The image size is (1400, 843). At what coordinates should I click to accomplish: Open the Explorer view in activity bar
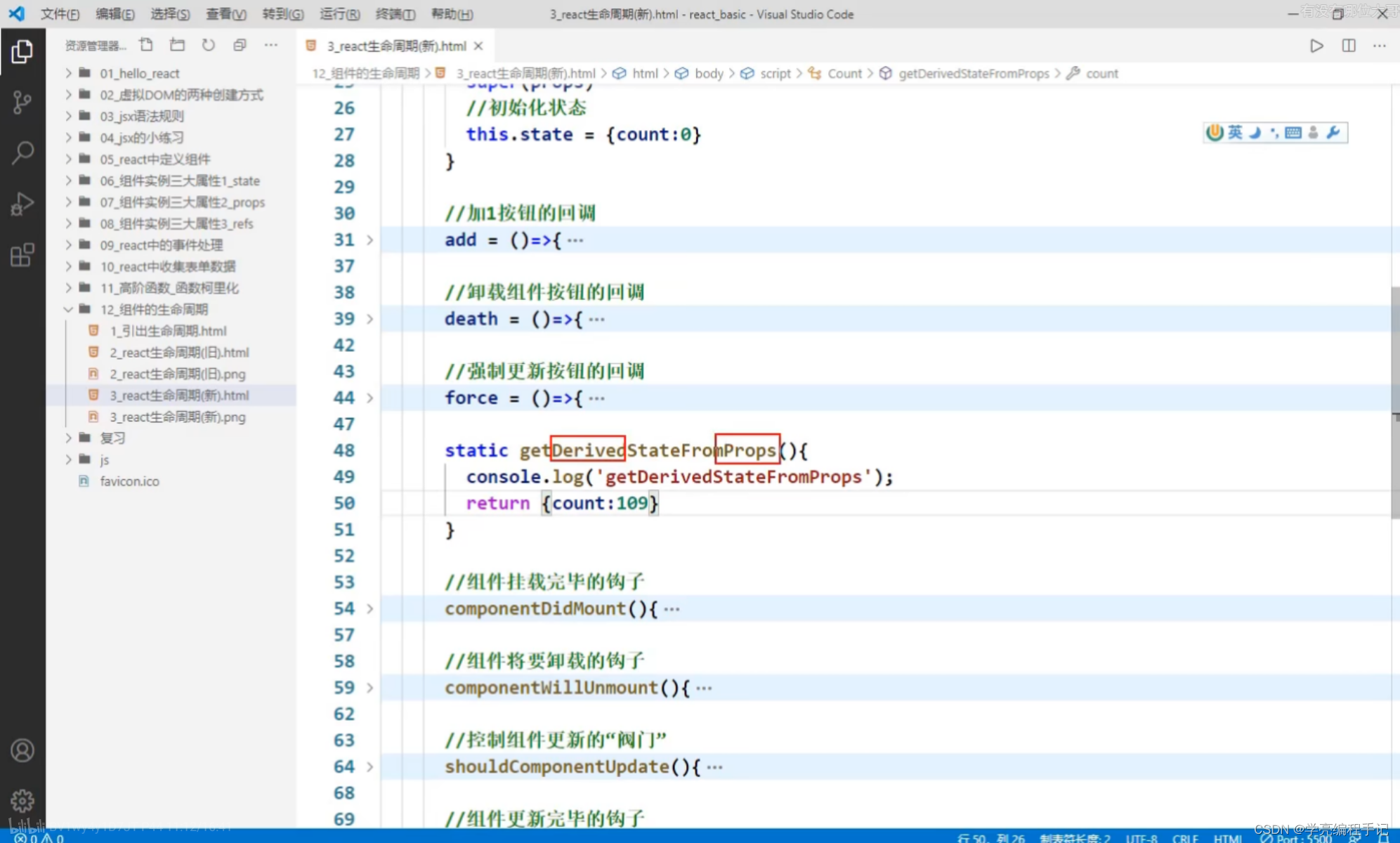(22, 51)
